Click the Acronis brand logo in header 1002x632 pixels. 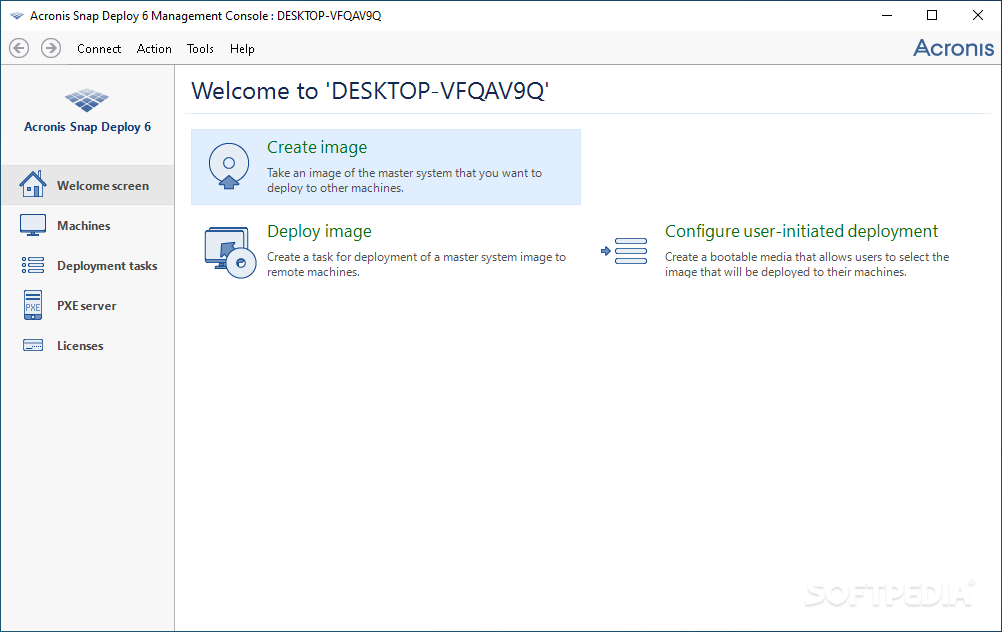(x=953, y=48)
